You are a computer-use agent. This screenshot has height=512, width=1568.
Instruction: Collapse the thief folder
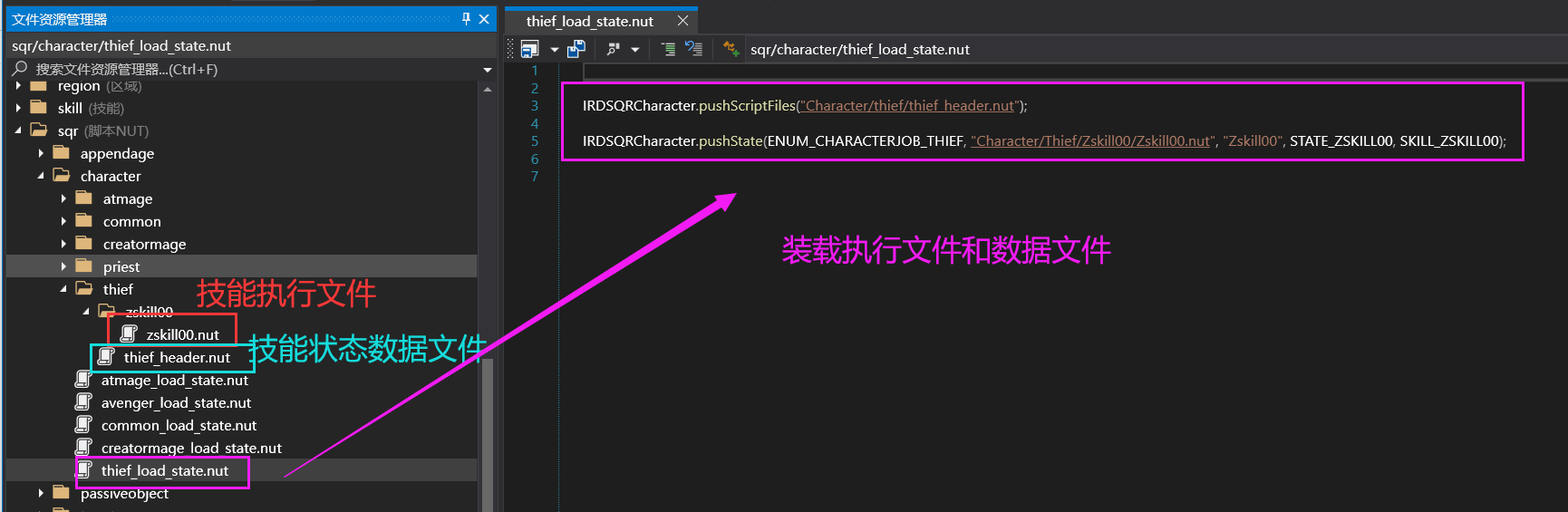click(63, 289)
